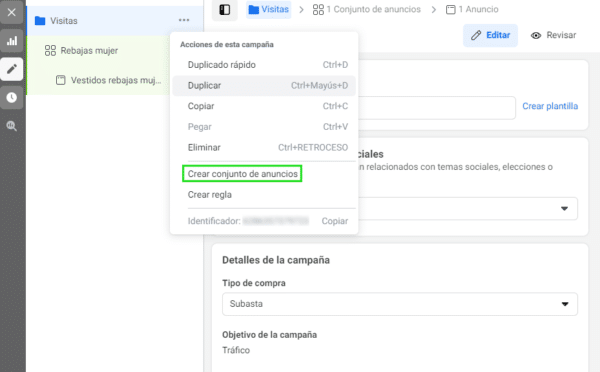The image size is (600, 372).
Task: Click the Detalles de la campaña heading
Action: 276,260
